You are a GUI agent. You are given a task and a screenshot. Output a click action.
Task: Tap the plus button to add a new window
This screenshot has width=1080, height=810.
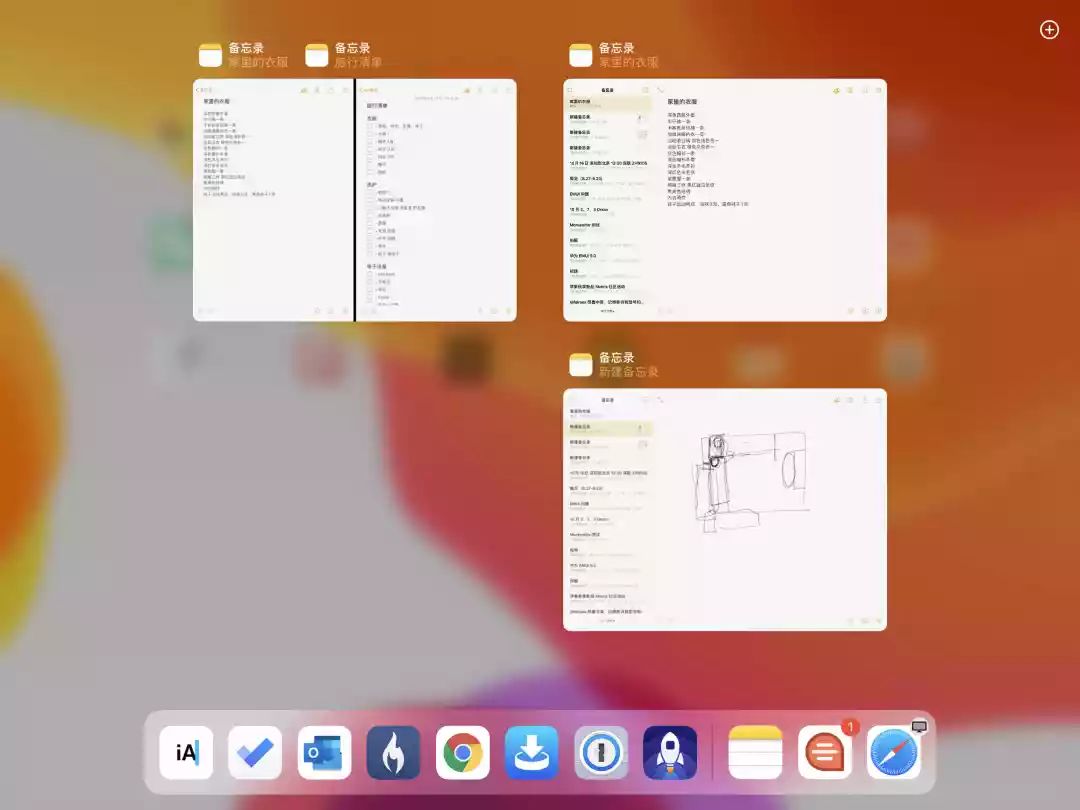[x=1049, y=30]
